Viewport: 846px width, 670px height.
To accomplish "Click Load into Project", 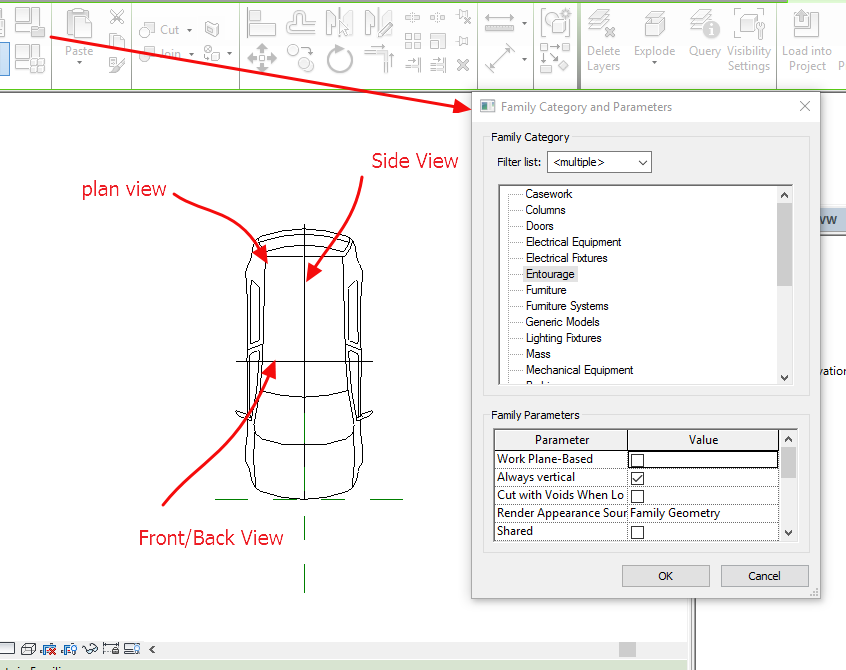I will click(x=806, y=40).
